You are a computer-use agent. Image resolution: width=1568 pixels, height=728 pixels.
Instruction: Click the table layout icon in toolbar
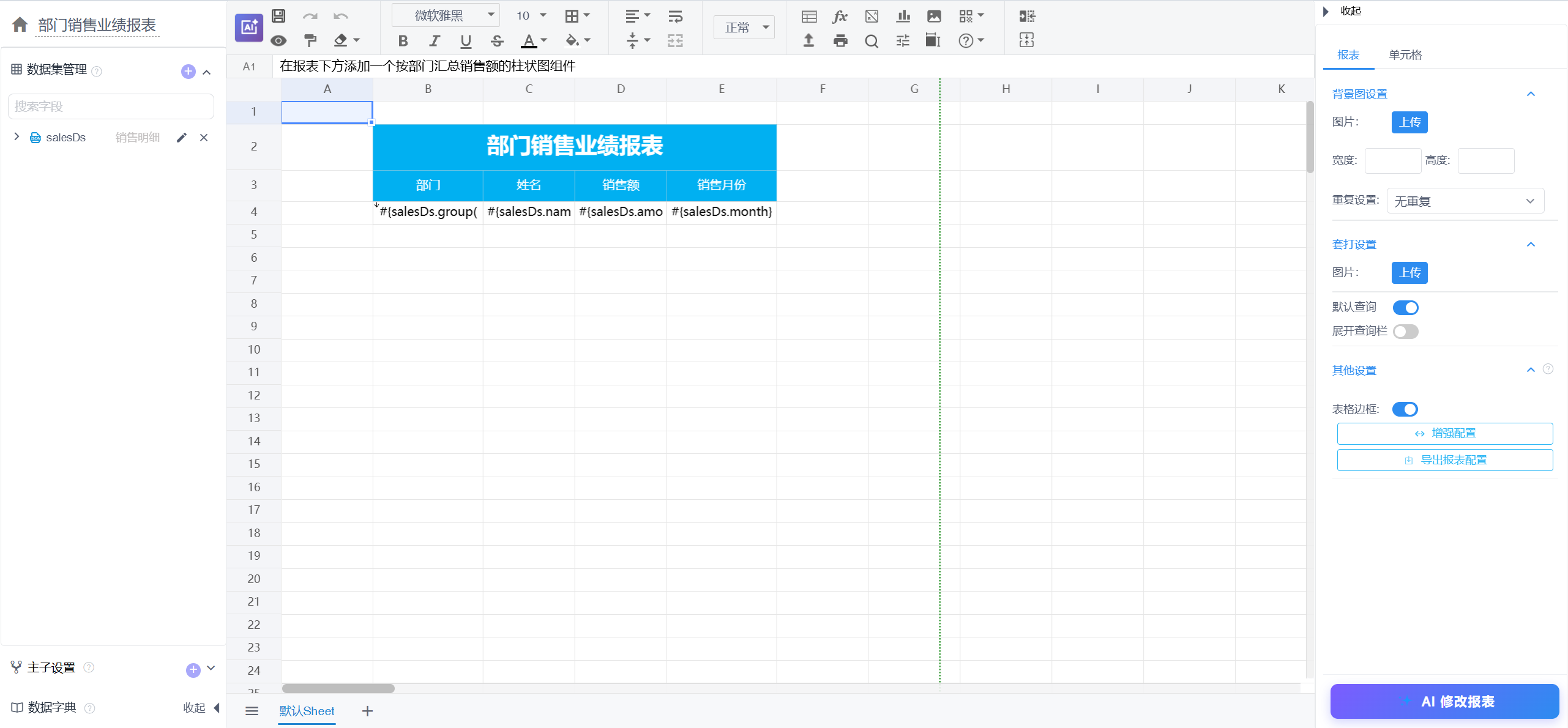809,16
